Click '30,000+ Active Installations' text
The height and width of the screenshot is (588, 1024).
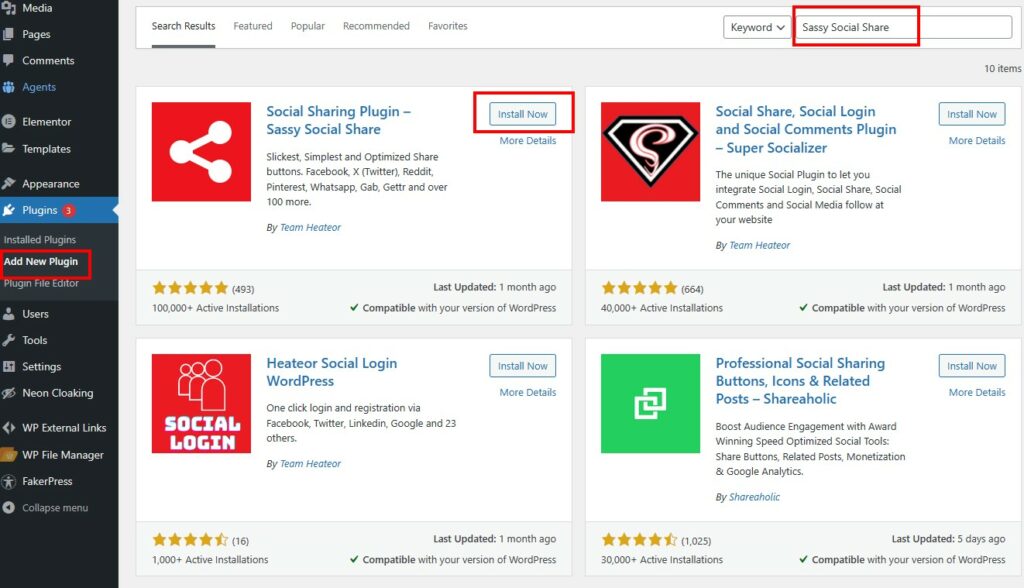(x=662, y=559)
